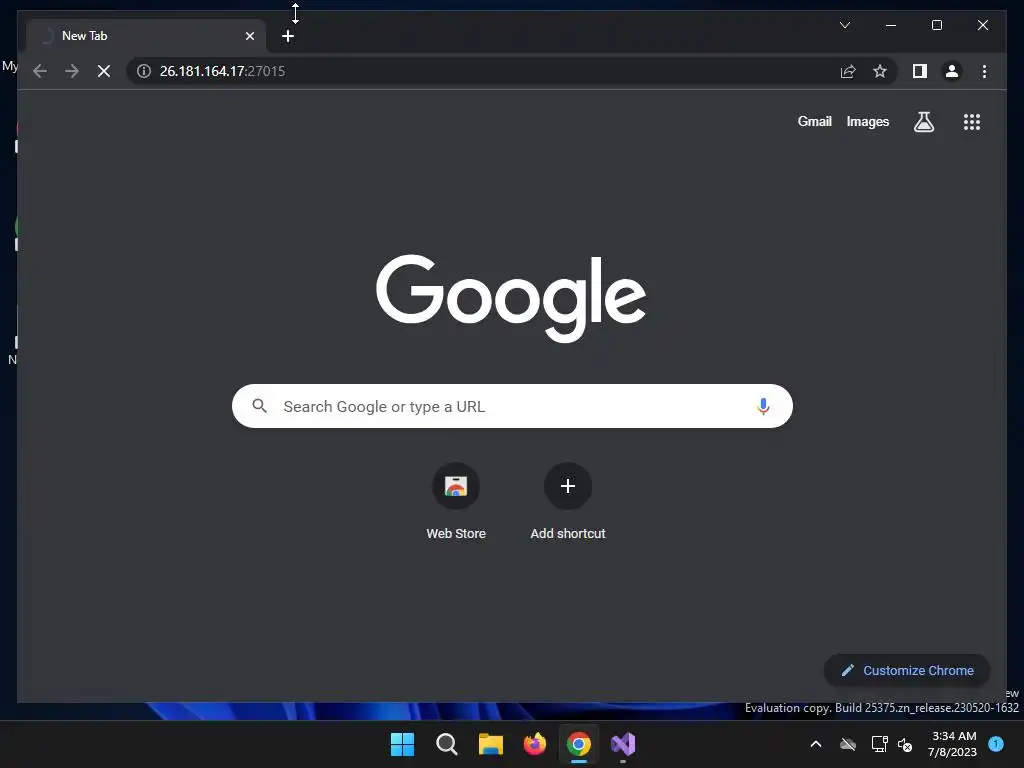Open the Google apps grid
The image size is (1024, 768).
(x=972, y=121)
